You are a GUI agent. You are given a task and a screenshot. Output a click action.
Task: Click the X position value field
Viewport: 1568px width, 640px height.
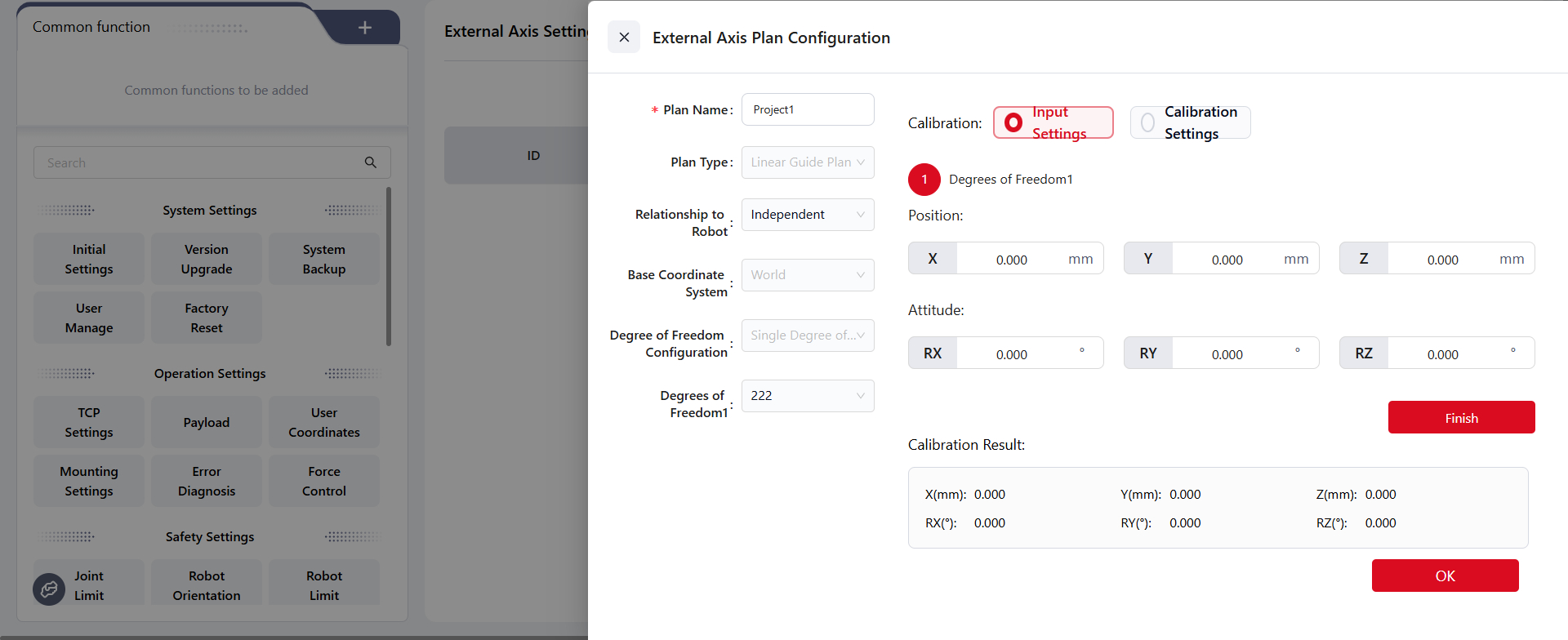pyautogui.click(x=1012, y=260)
